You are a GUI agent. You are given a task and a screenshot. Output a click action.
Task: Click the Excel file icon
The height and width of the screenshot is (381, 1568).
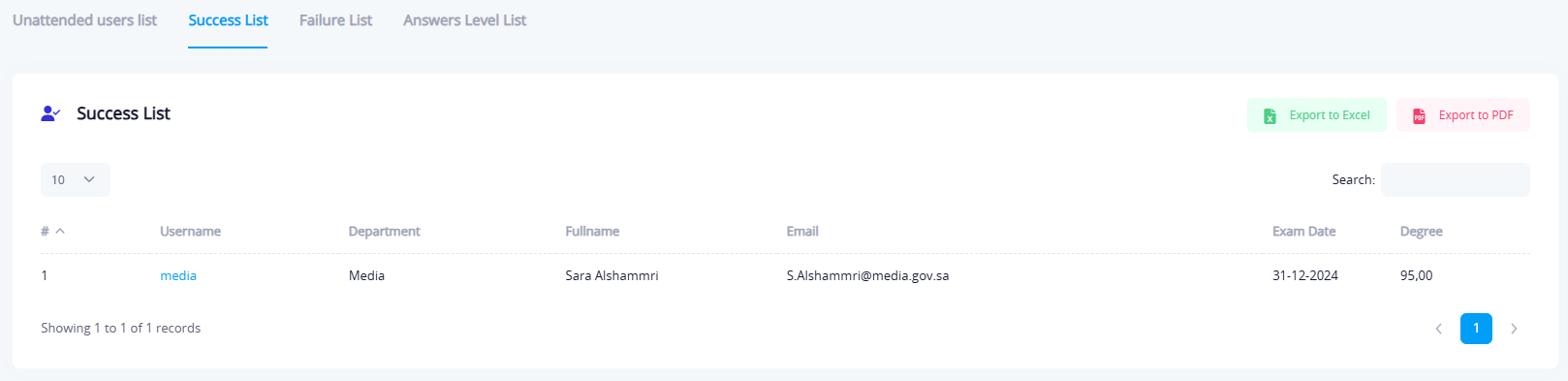point(1270,116)
